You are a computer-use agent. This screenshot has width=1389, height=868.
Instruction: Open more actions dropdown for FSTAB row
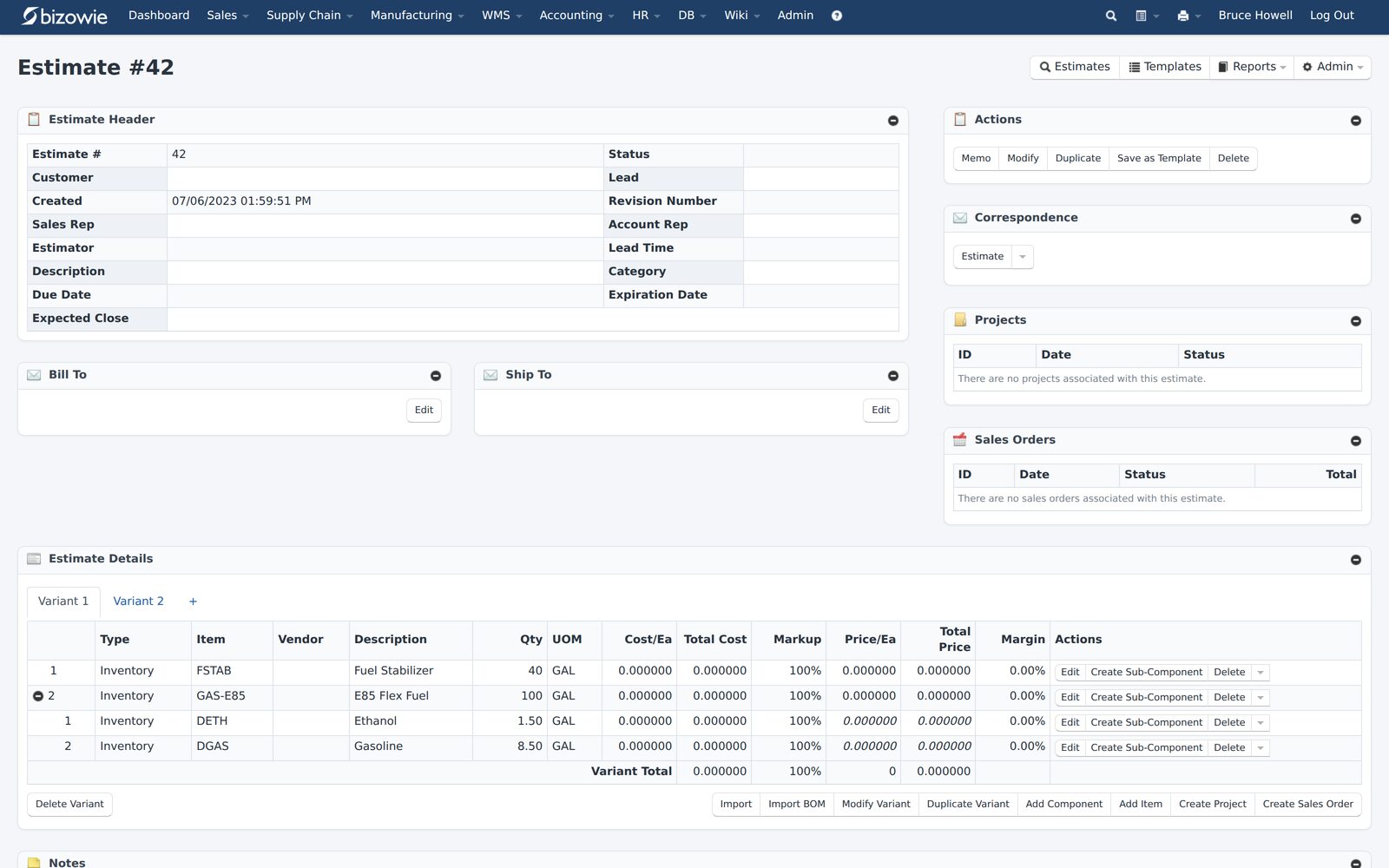click(1261, 673)
